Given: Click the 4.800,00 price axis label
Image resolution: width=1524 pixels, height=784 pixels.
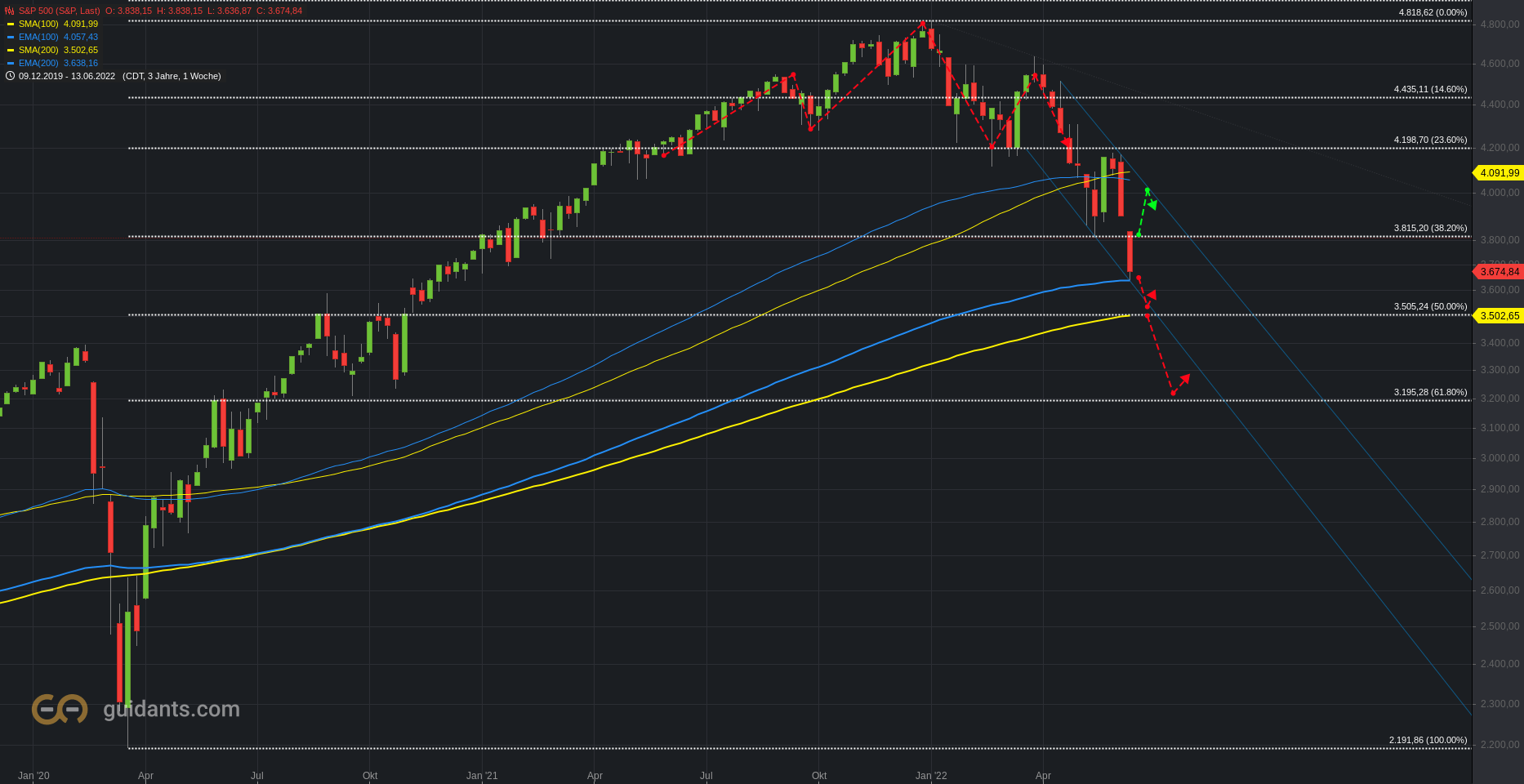Looking at the screenshot, I should (1499, 24).
